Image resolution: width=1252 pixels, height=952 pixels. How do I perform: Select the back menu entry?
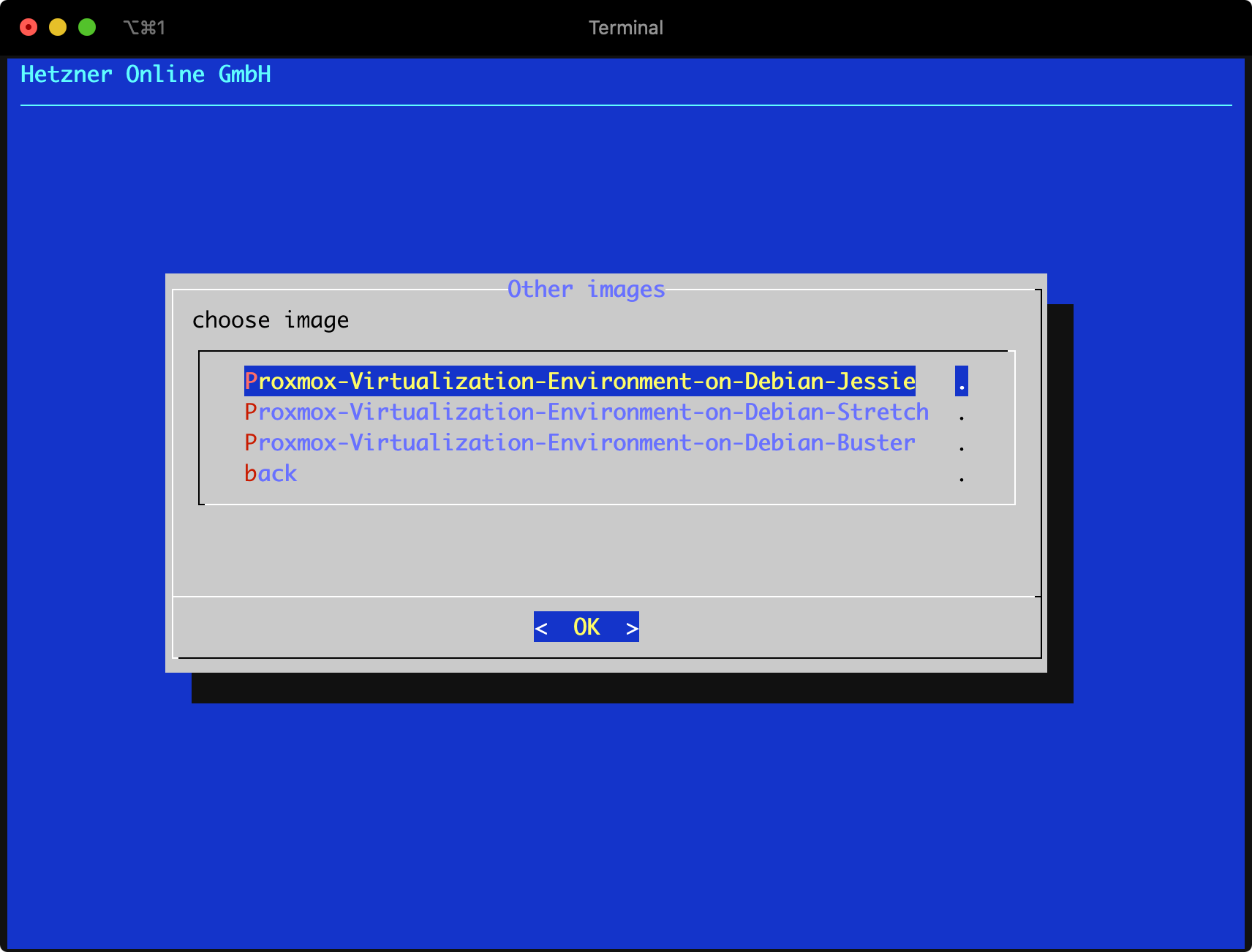[x=271, y=473]
